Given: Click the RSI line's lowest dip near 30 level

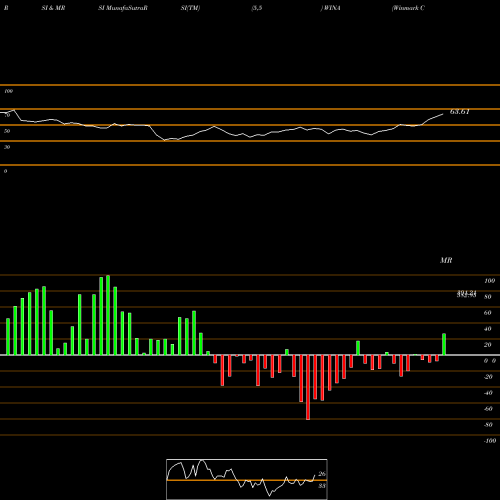Looking at the screenshot, I should pyautogui.click(x=164, y=140).
